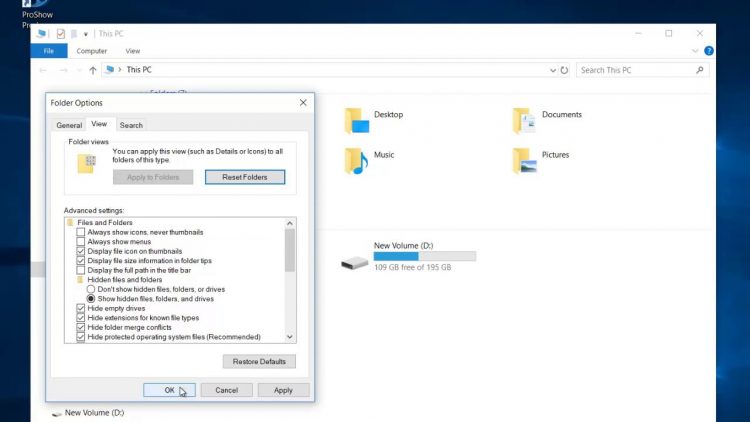
Task: Switch to General tab in Folder Options
Action: 69,125
